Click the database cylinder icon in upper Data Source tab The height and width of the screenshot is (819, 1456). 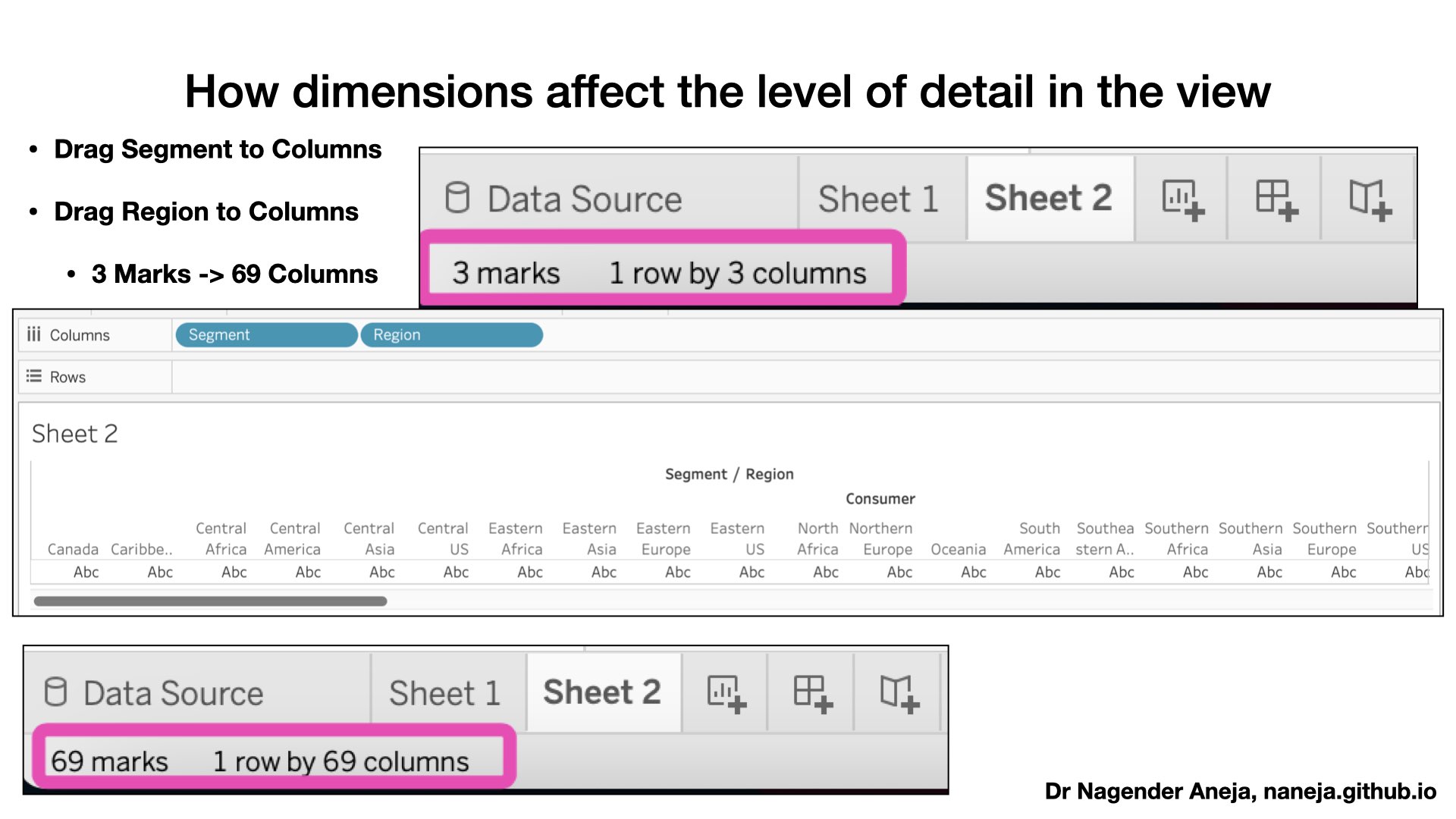(x=457, y=198)
